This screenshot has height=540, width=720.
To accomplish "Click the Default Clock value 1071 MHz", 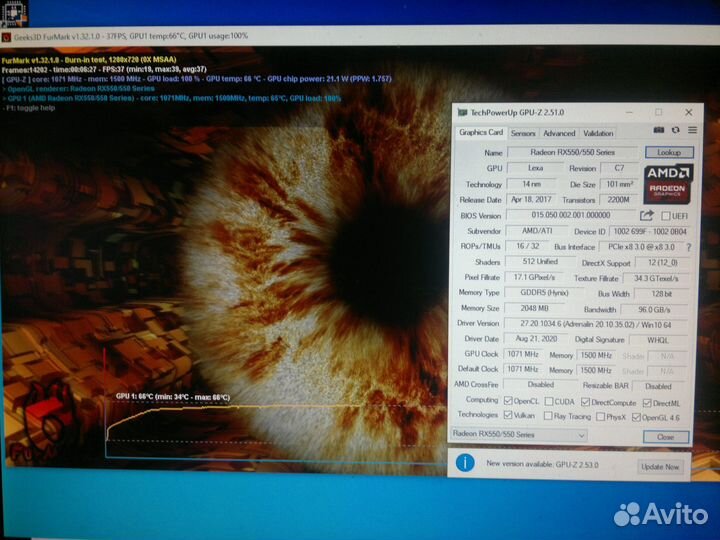I will click(x=523, y=369).
